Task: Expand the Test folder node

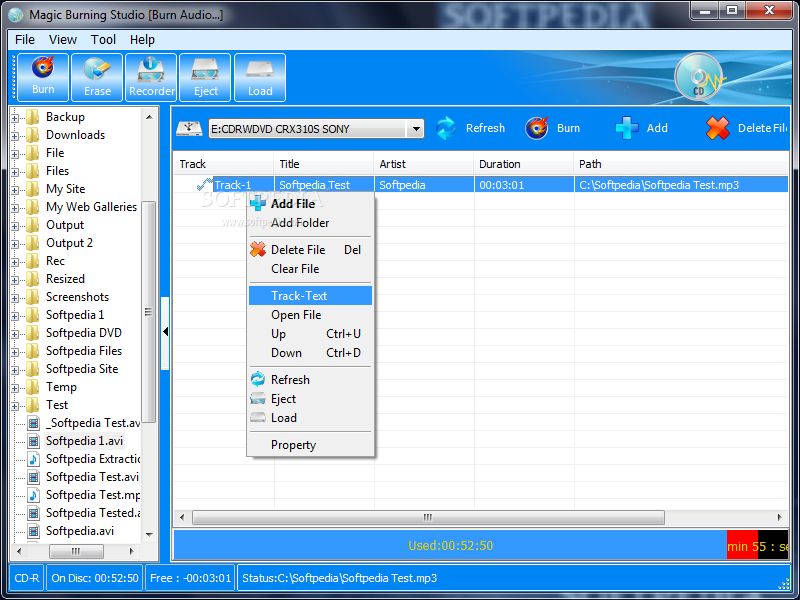Action: [x=15, y=406]
